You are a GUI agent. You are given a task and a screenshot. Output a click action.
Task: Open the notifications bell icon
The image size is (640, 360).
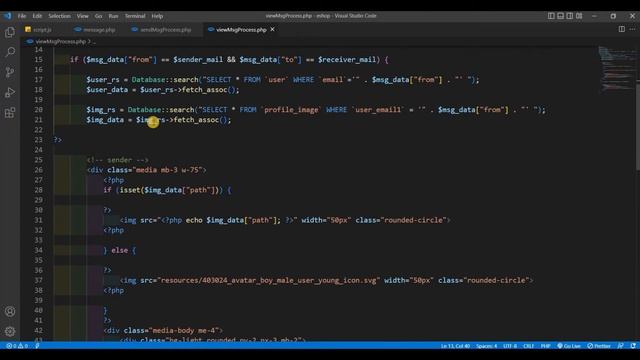coord(633,346)
